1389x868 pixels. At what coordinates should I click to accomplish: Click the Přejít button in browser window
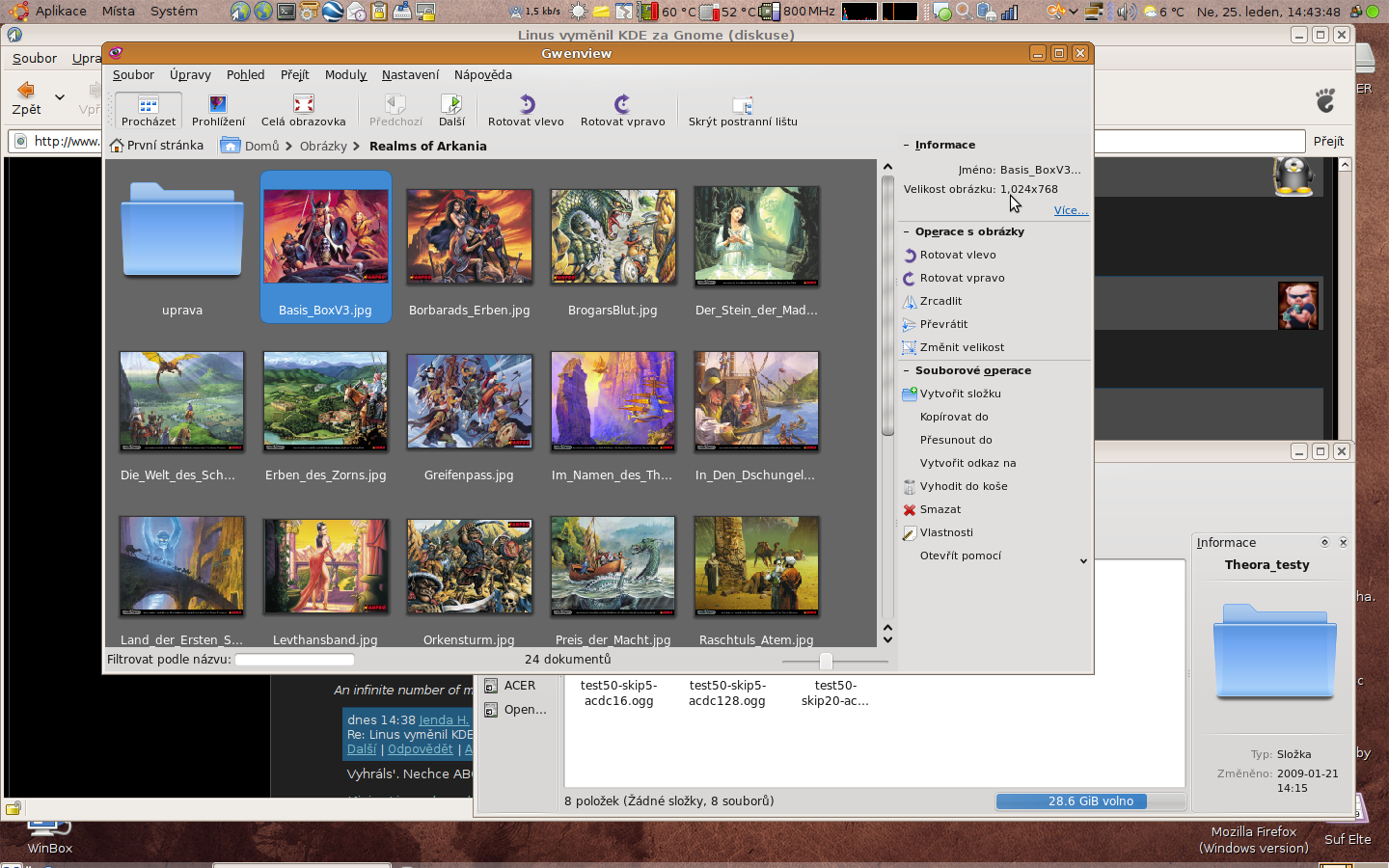click(x=1328, y=141)
